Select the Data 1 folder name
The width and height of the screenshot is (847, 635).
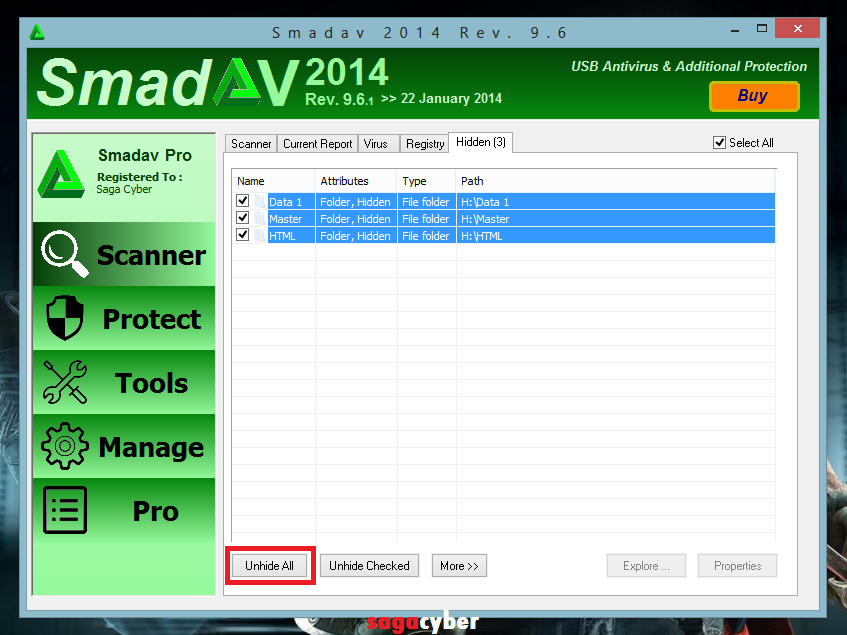pos(285,202)
